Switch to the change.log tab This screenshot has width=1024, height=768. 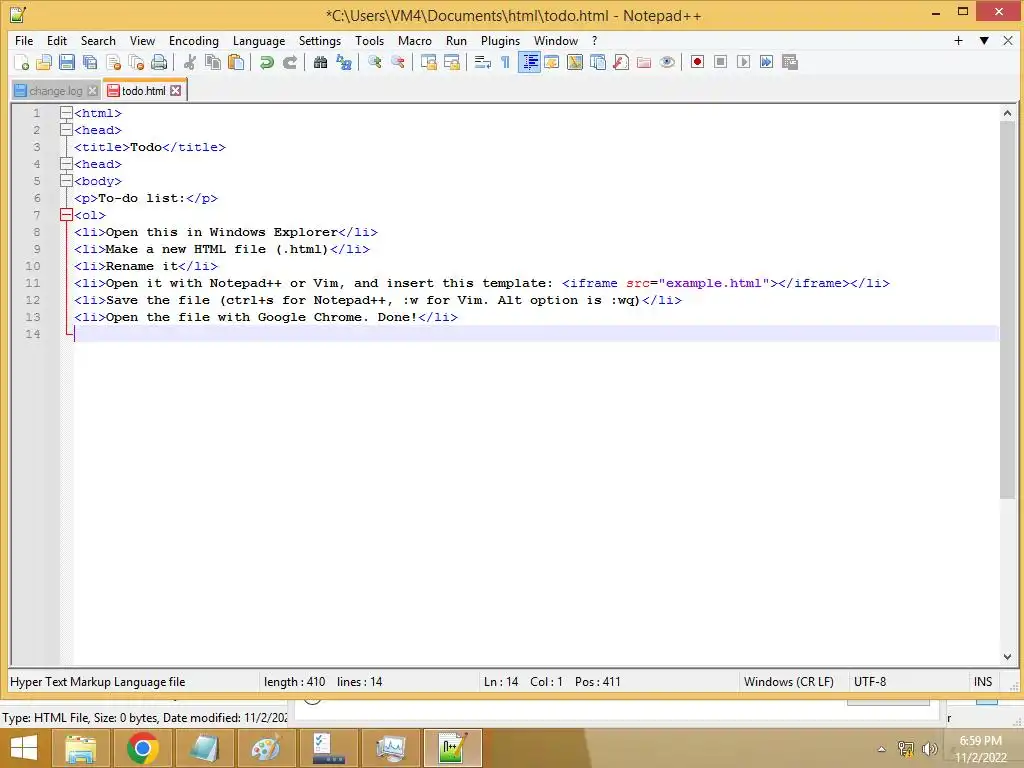(x=56, y=91)
